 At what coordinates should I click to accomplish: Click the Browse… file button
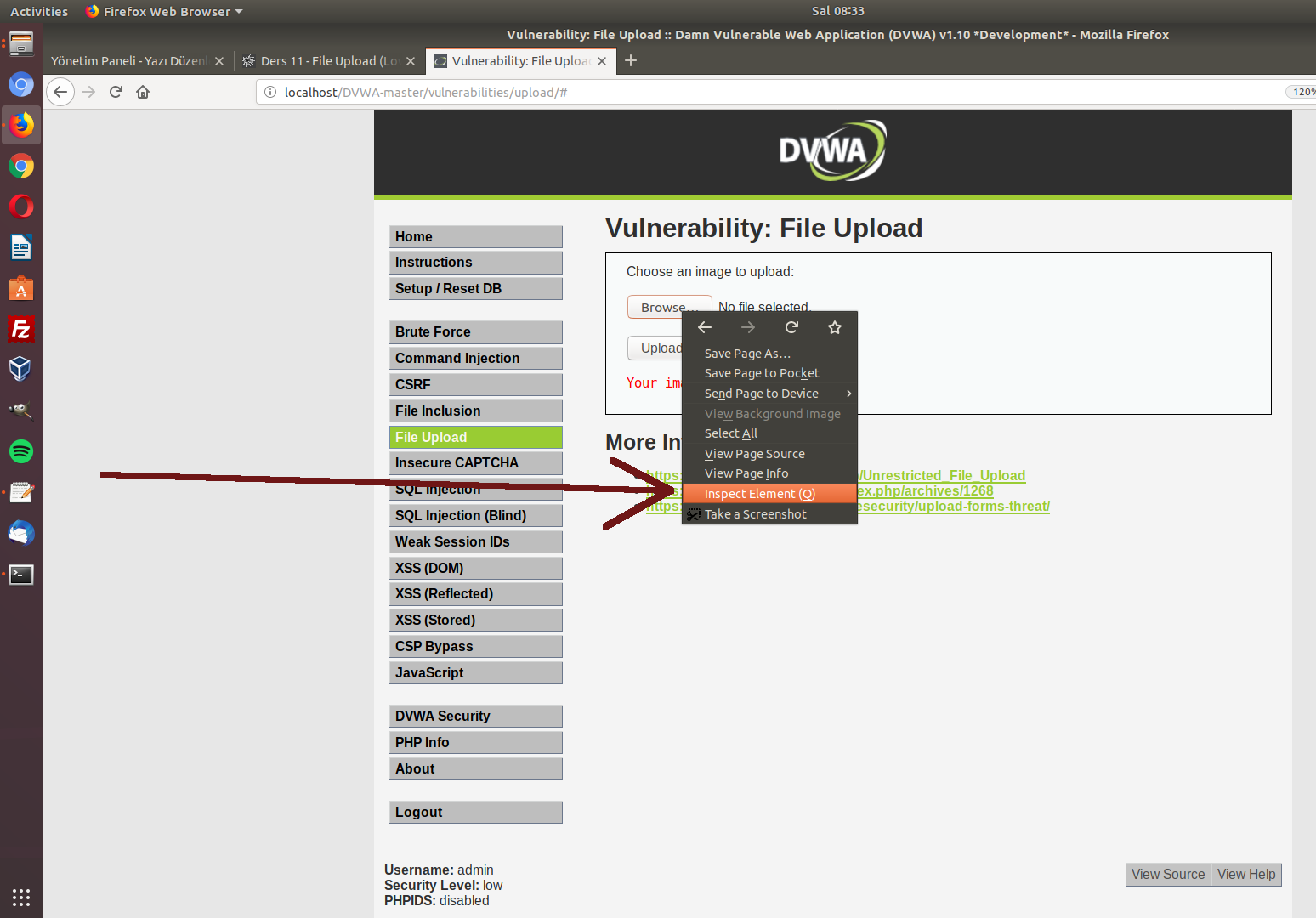click(x=669, y=307)
